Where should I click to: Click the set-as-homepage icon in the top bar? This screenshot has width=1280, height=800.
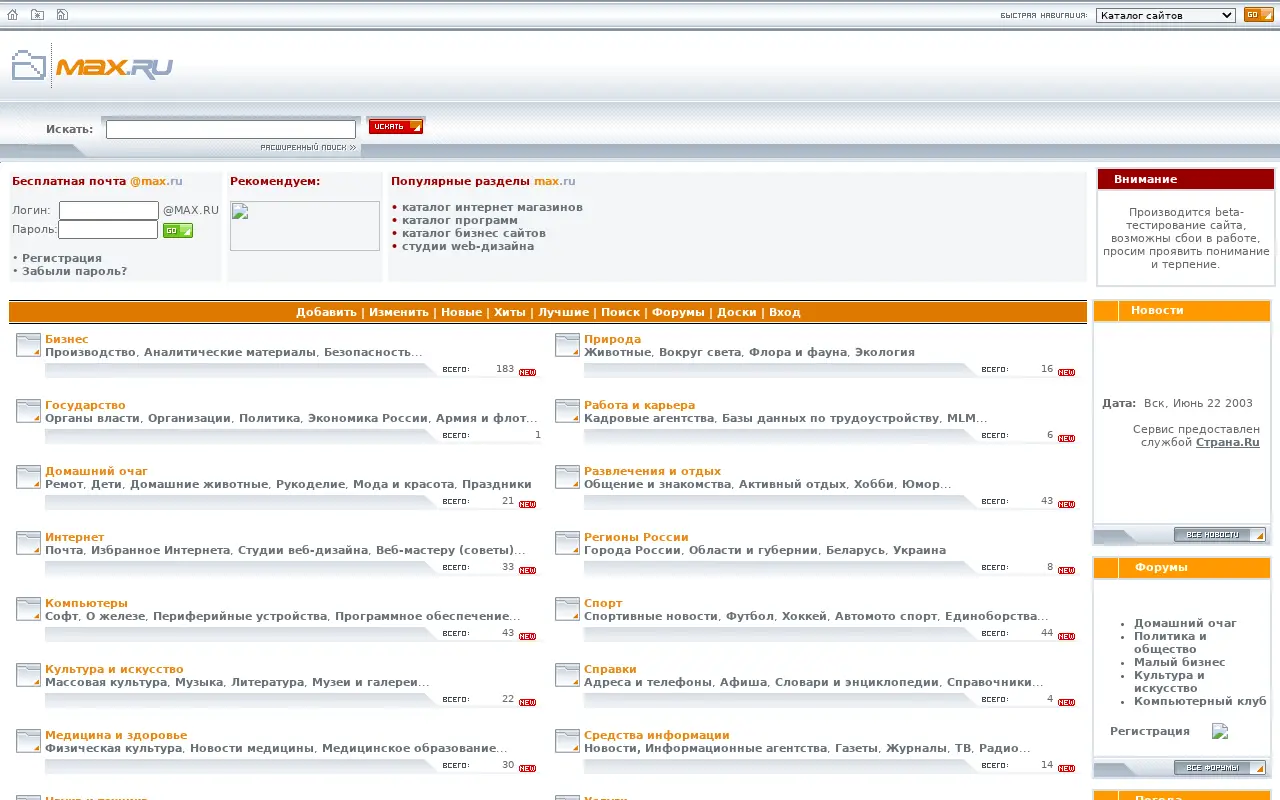pyautogui.click(x=62, y=15)
